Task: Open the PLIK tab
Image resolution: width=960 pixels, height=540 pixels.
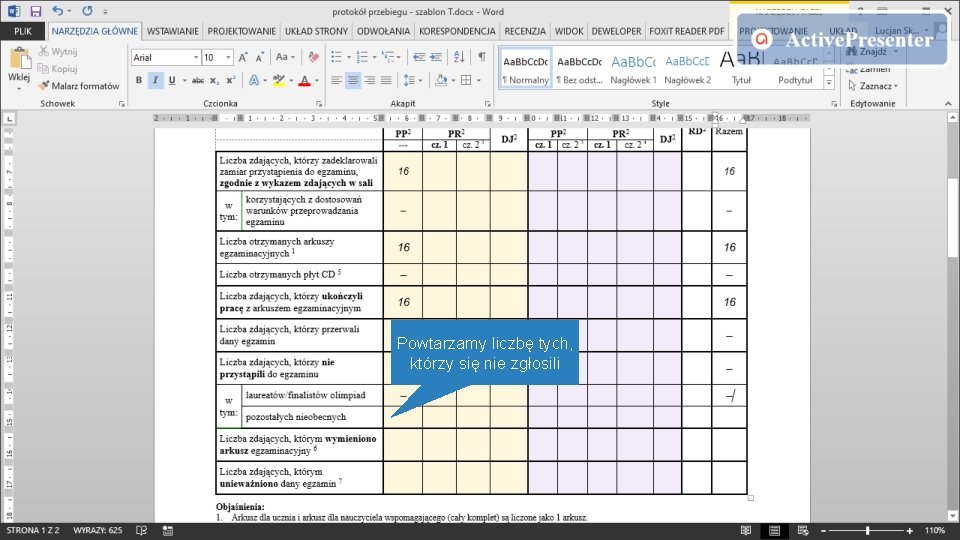Action: click(x=23, y=31)
